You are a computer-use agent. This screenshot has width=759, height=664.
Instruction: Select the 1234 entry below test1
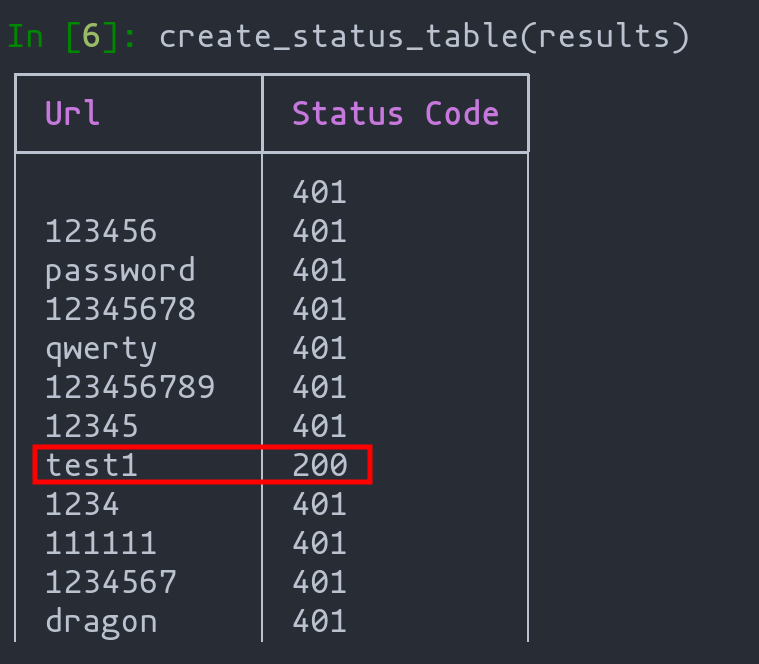[x=82, y=504]
